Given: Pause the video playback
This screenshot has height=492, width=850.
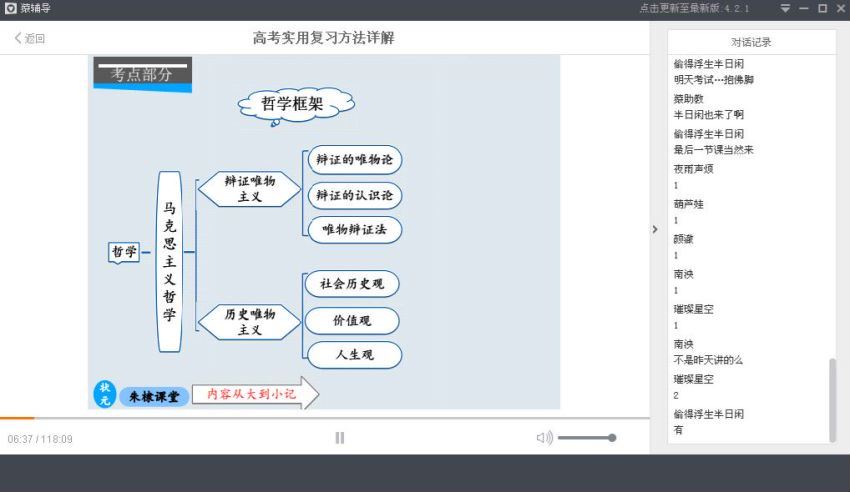Looking at the screenshot, I should 340,438.
